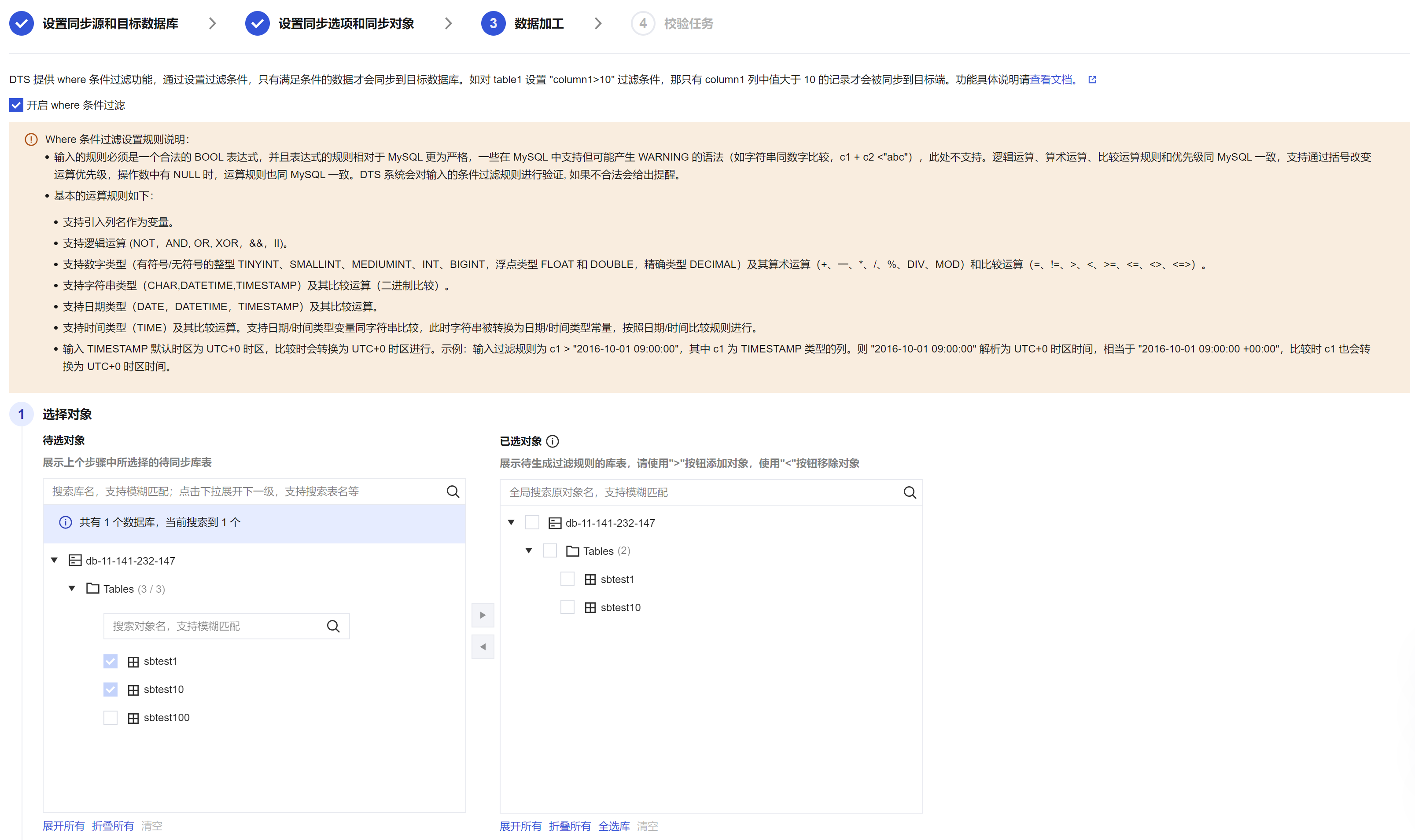1415x840 pixels.
Task: Click external link icon after 查看文档
Action: tap(1092, 80)
